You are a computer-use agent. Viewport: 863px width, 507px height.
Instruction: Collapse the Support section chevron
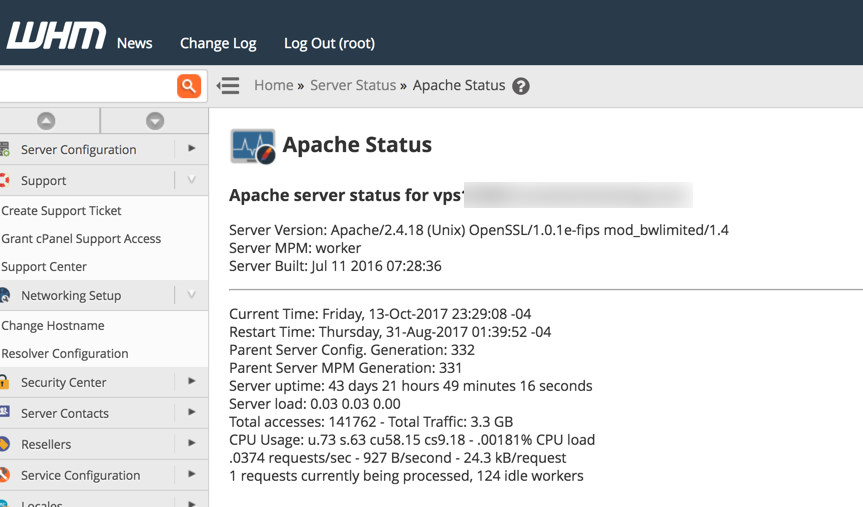tap(191, 180)
